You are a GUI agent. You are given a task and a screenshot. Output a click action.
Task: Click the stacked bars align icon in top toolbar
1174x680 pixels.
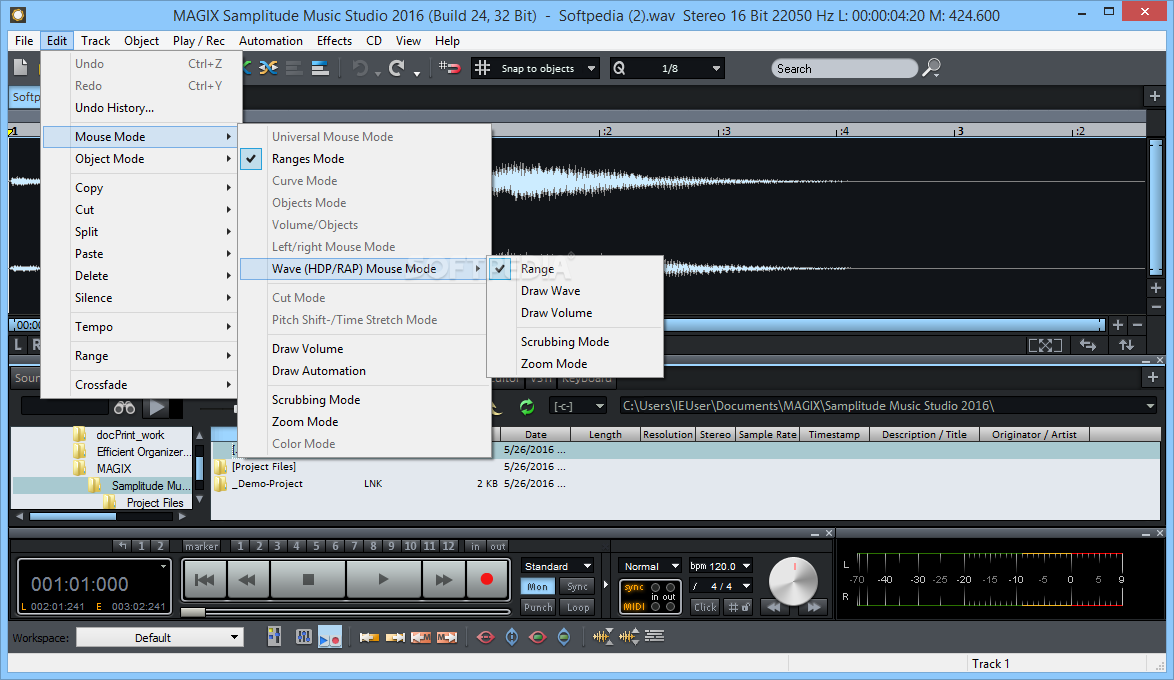(x=320, y=68)
